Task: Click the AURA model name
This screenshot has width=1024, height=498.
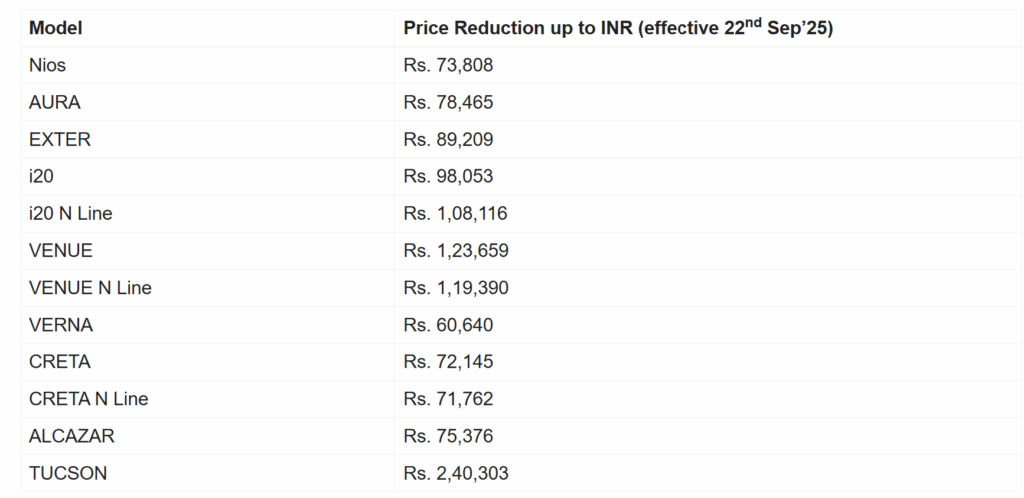Action: tap(55, 102)
